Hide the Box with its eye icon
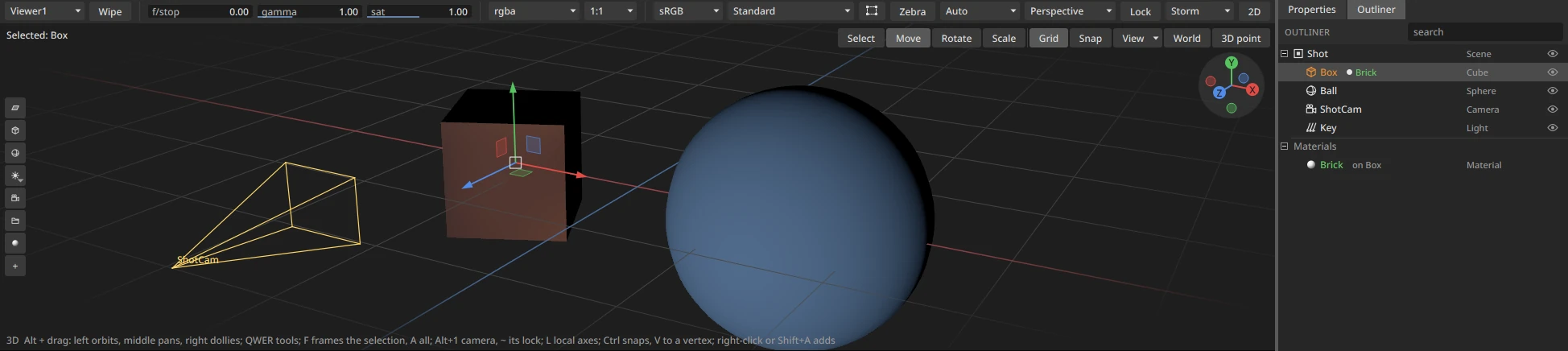 click(x=1553, y=72)
